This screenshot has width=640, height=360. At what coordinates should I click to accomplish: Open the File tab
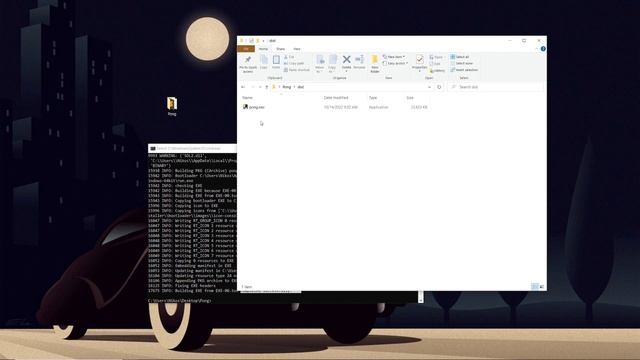246,49
